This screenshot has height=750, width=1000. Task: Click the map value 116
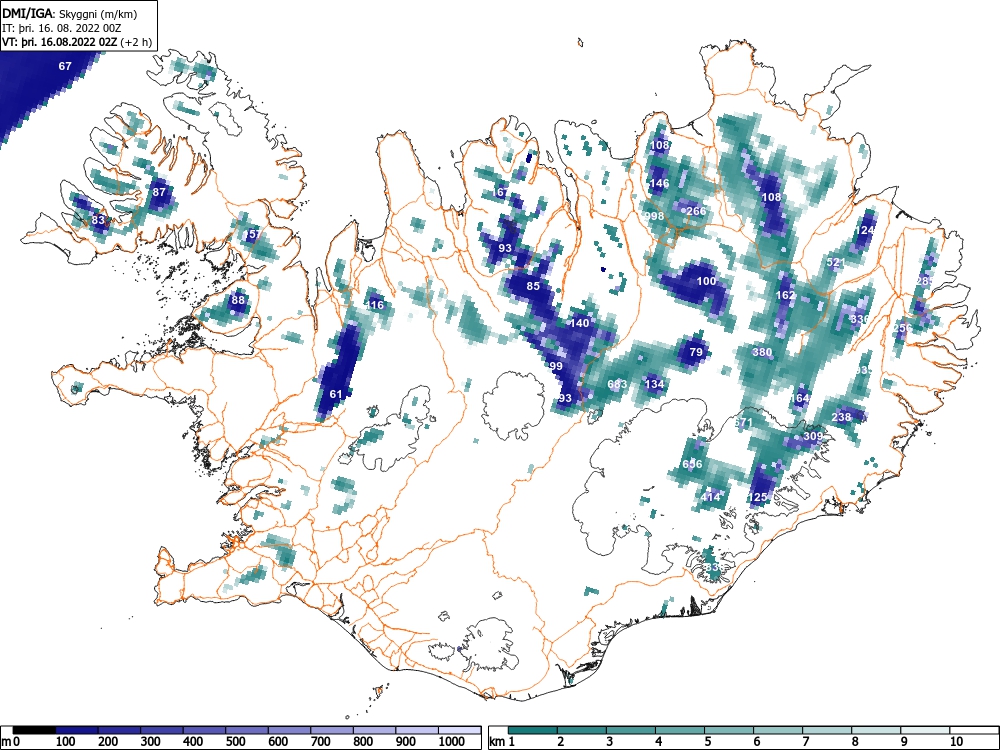(x=374, y=305)
